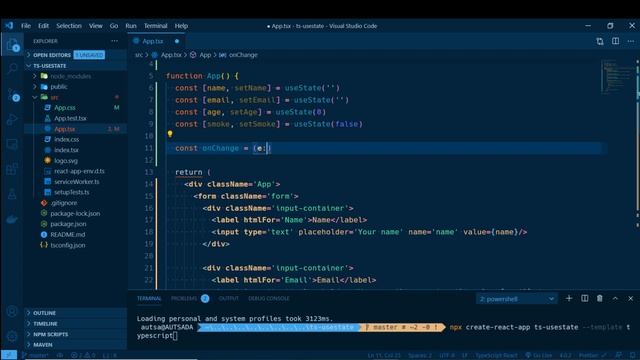Select the App.tsx editor tab
The height and width of the screenshot is (360, 640).
[156, 41]
